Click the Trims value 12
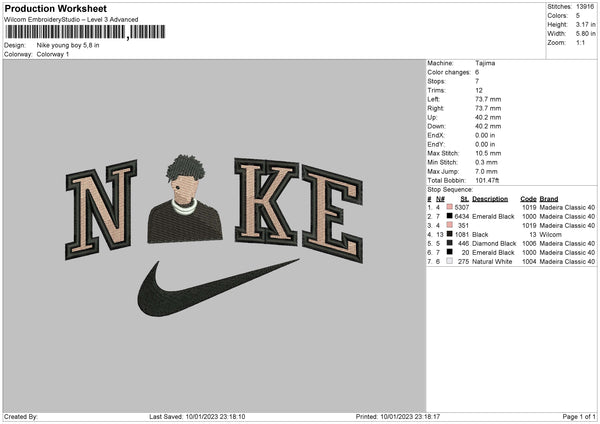This screenshot has height=424, width=600. pyautogui.click(x=479, y=90)
